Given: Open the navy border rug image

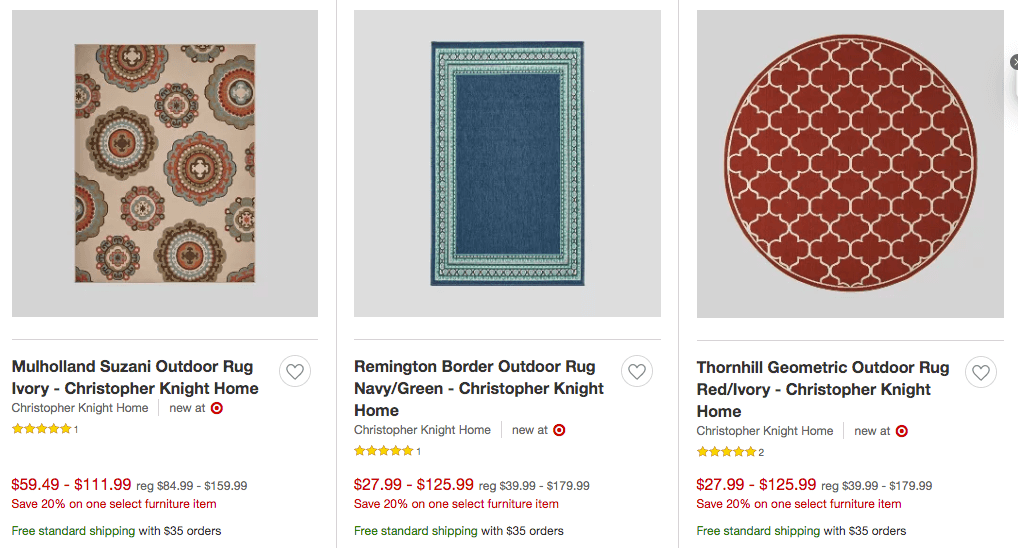Looking at the screenshot, I should tap(507, 164).
